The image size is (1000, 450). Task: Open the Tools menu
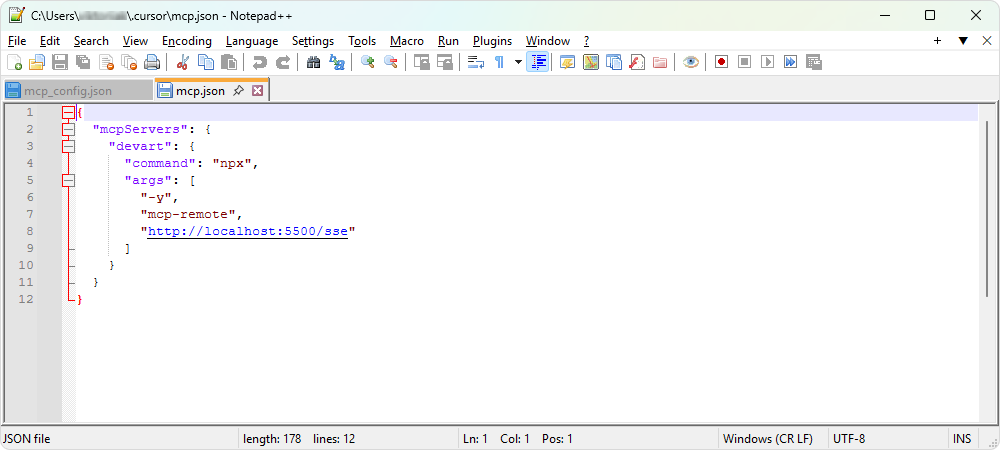(x=362, y=41)
